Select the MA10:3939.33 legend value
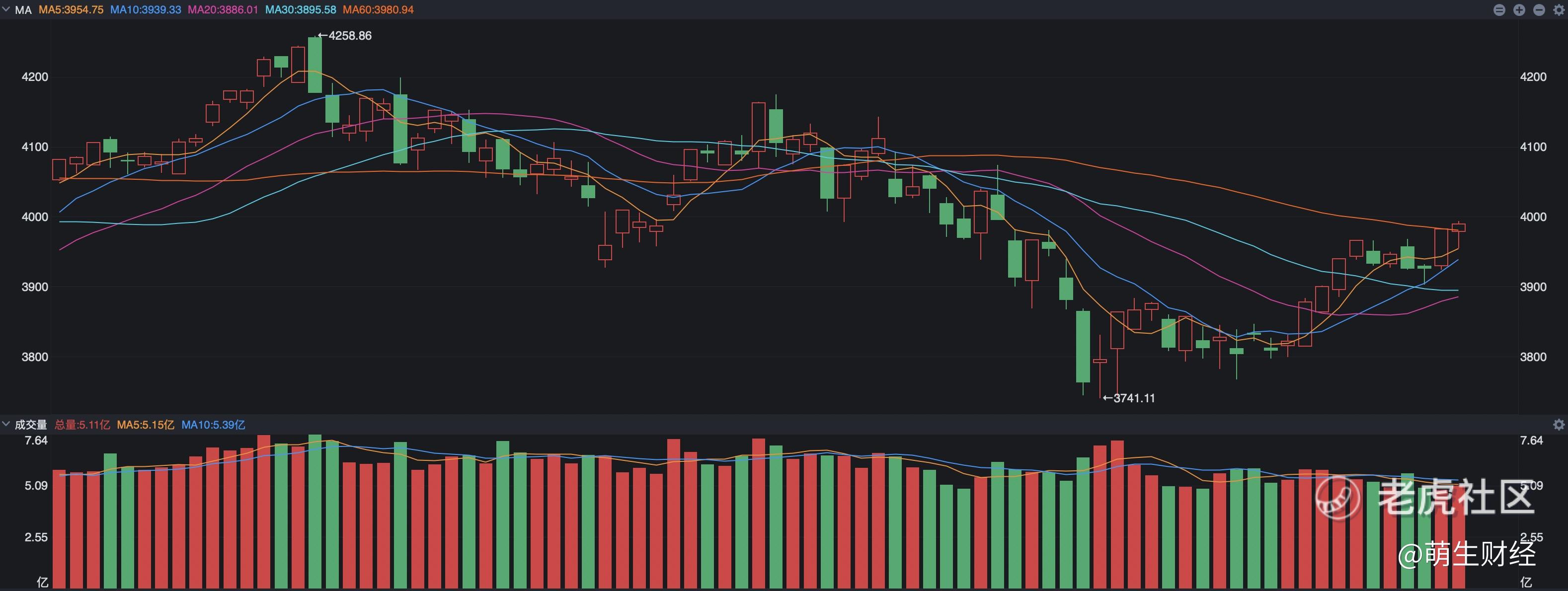The width and height of the screenshot is (1568, 591). coord(146,10)
